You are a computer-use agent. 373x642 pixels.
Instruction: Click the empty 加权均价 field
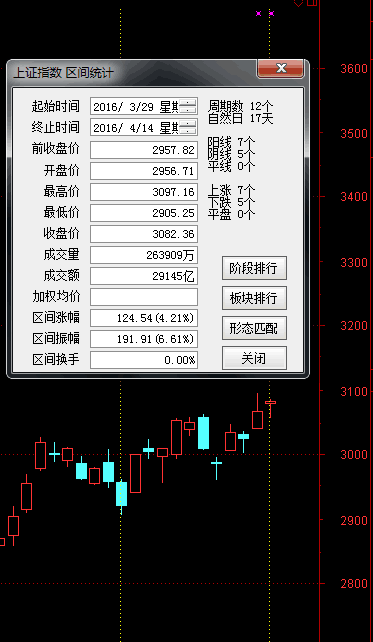pyautogui.click(x=144, y=297)
